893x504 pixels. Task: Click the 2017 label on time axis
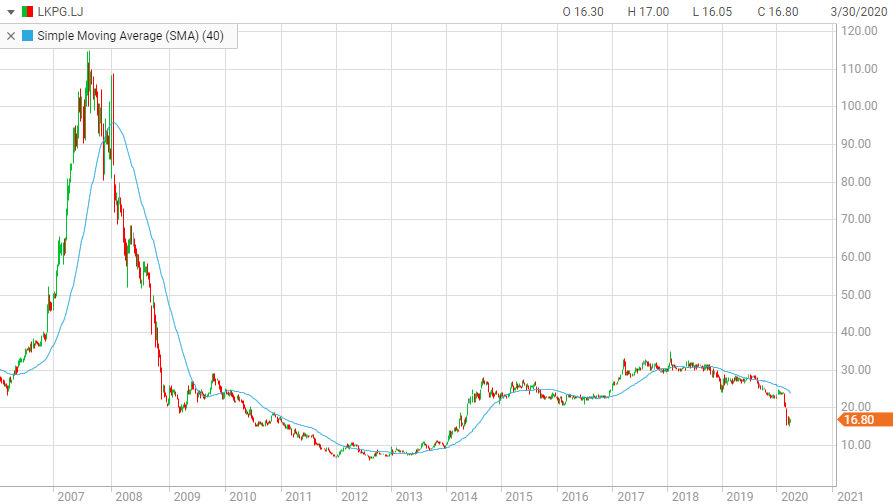(630, 496)
